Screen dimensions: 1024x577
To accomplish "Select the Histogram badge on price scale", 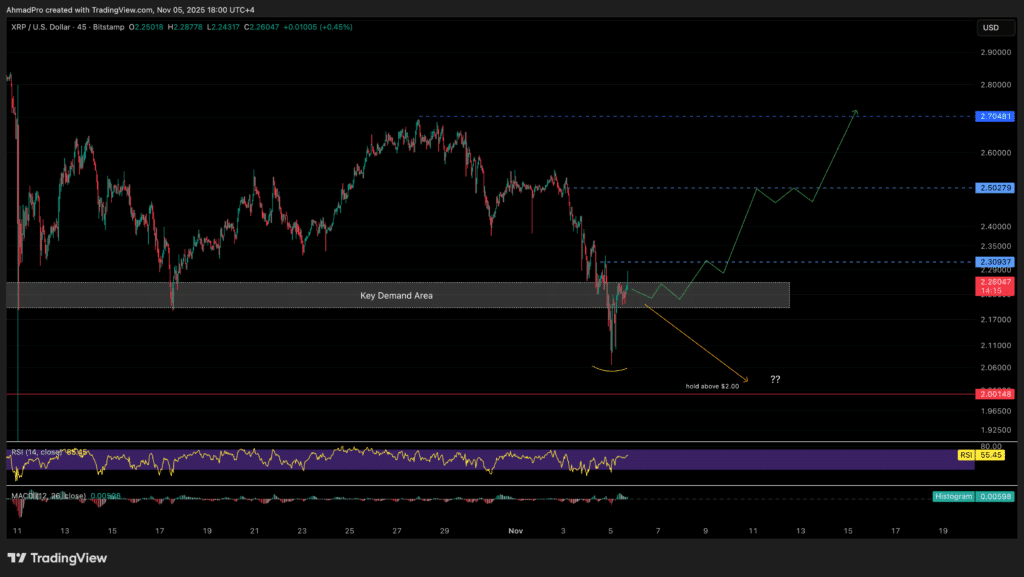I will click(x=952, y=496).
